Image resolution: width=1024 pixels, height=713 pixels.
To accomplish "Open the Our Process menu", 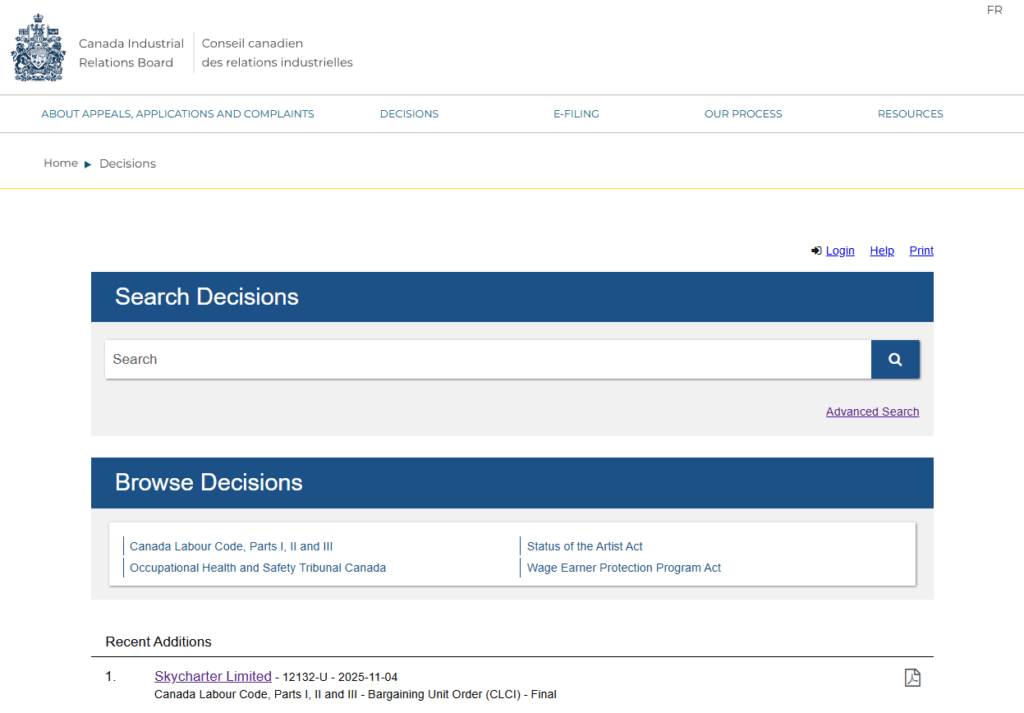I will point(743,114).
